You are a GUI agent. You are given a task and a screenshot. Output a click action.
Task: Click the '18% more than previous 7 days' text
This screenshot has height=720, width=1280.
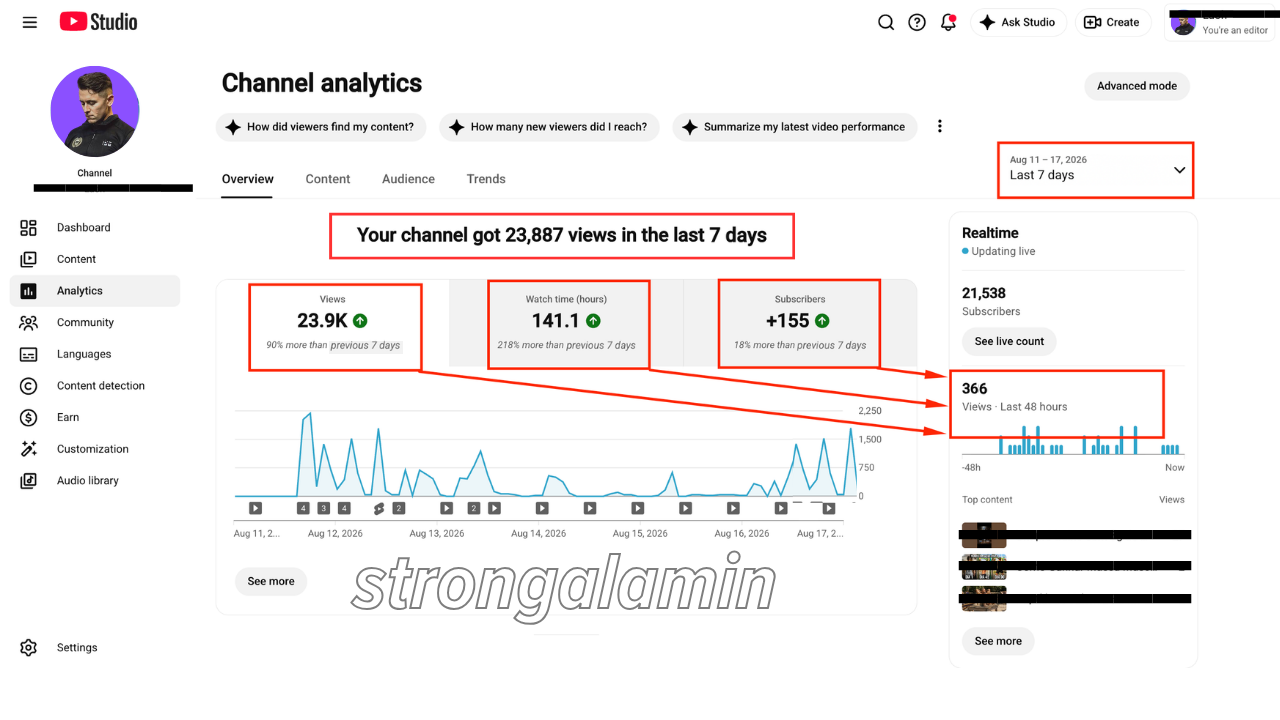point(800,345)
